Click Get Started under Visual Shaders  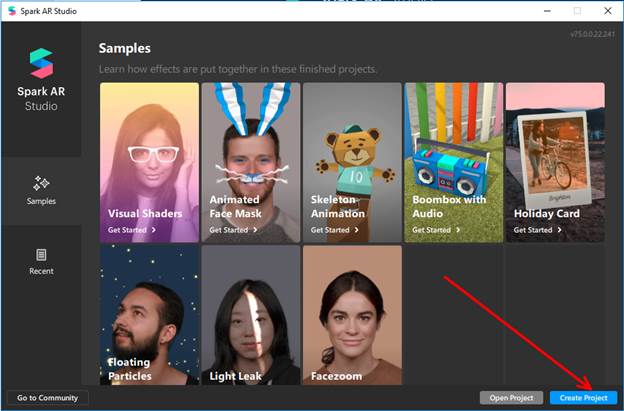(132, 230)
